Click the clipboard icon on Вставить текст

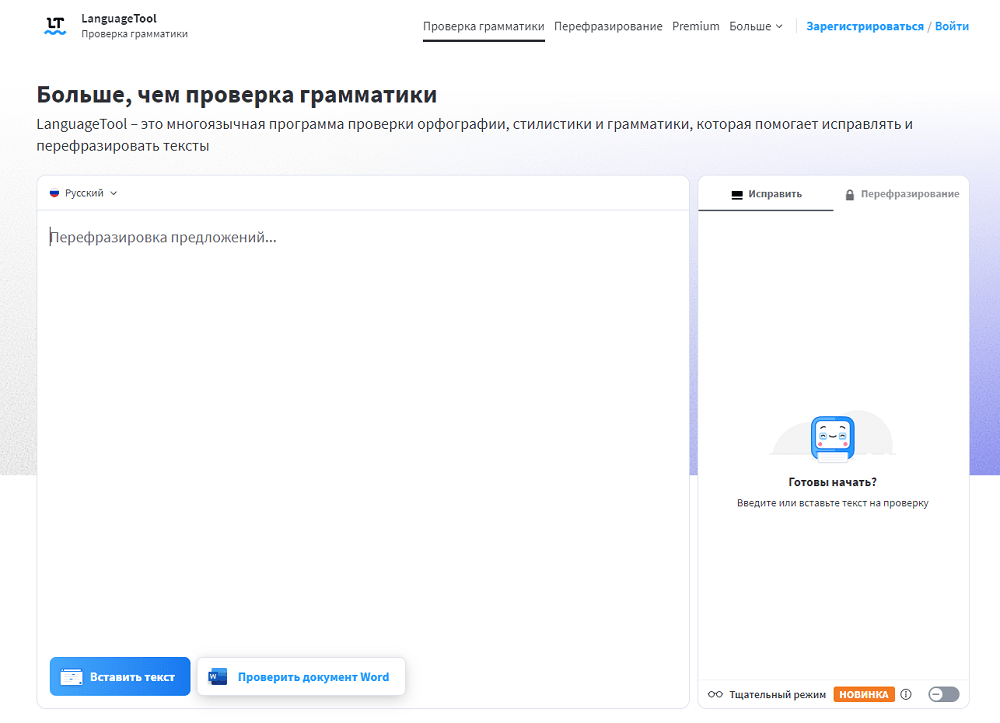pyautogui.click(x=73, y=676)
